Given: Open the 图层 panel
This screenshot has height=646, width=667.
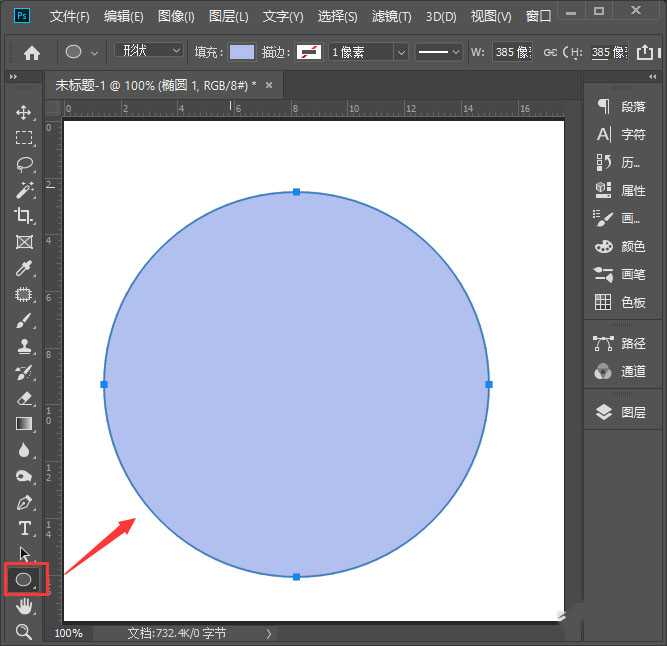Looking at the screenshot, I should (x=621, y=412).
